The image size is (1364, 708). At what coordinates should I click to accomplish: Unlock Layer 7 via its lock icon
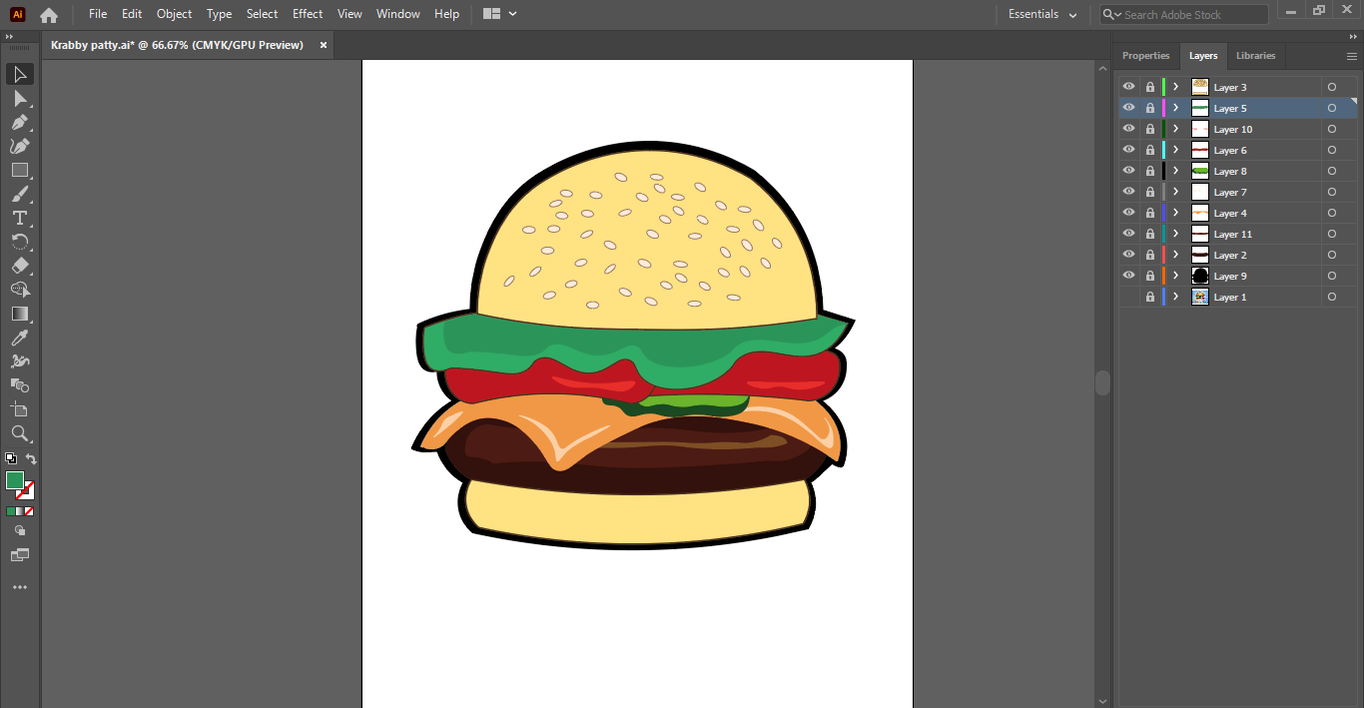1150,192
